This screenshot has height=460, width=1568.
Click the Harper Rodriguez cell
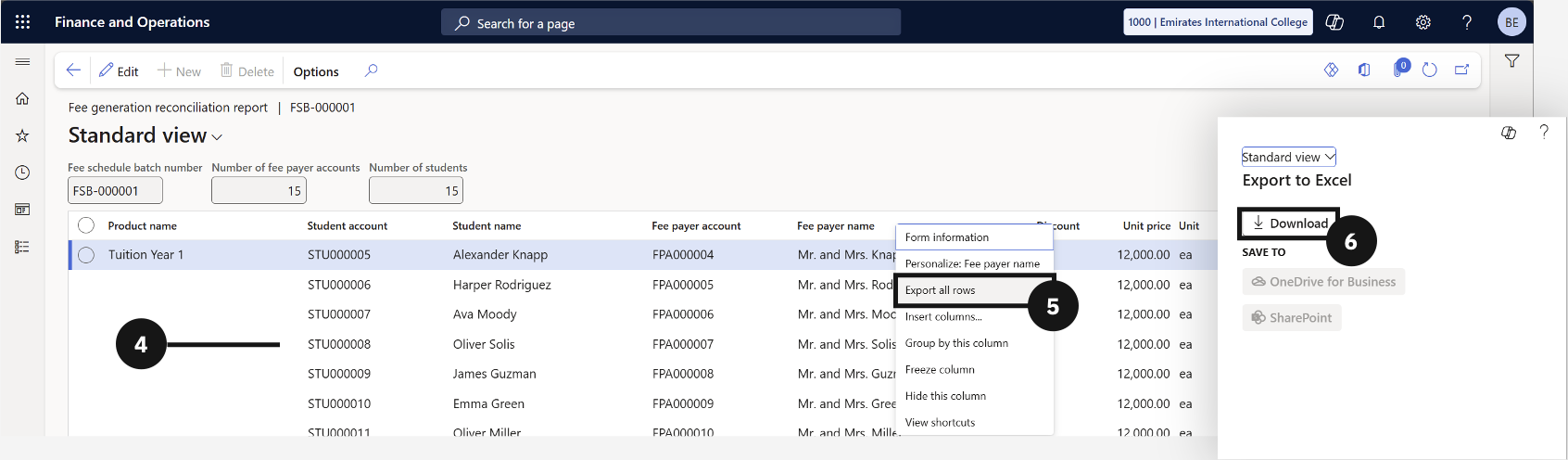[x=502, y=285]
